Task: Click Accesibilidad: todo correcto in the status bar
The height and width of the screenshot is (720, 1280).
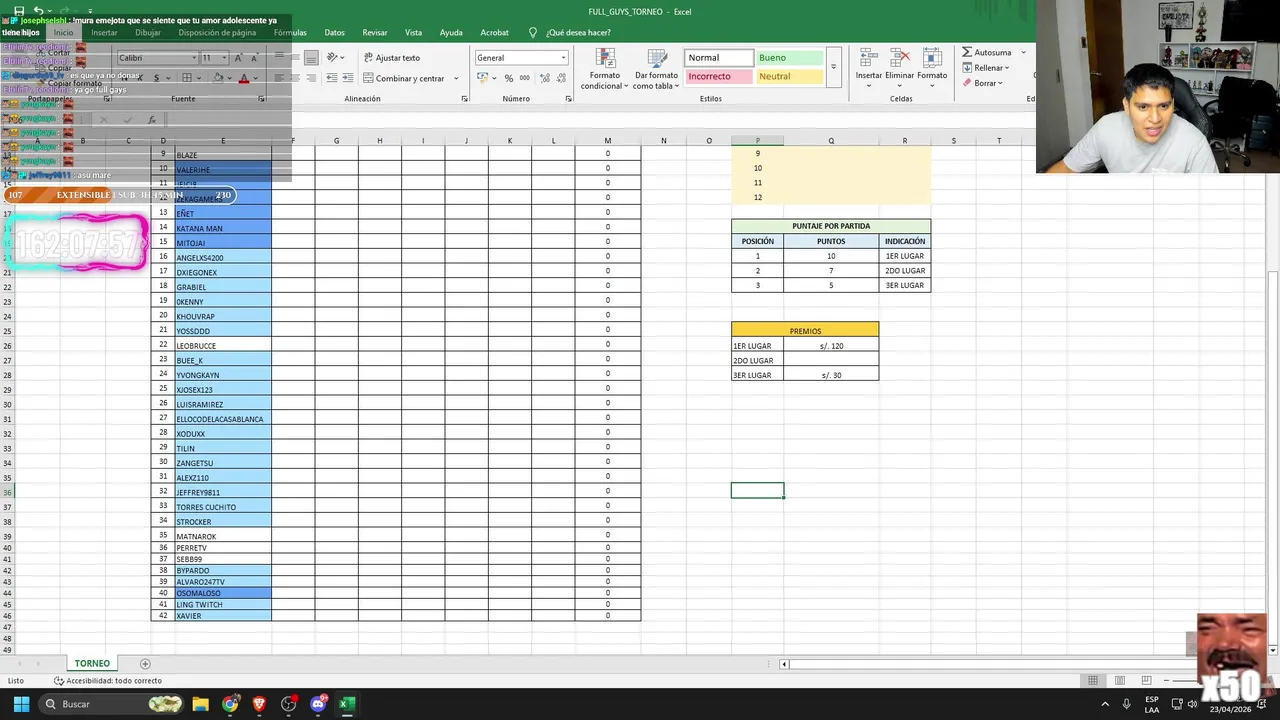Action: 108,681
